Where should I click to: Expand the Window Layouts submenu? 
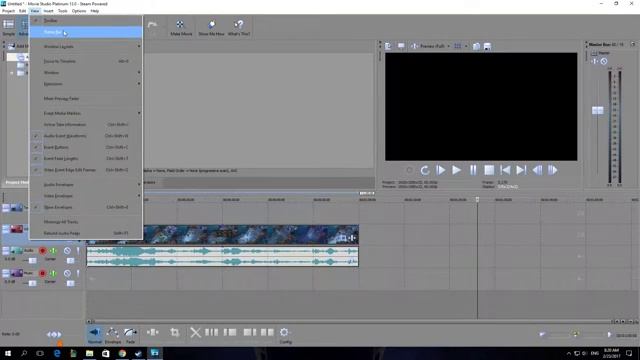pos(87,47)
